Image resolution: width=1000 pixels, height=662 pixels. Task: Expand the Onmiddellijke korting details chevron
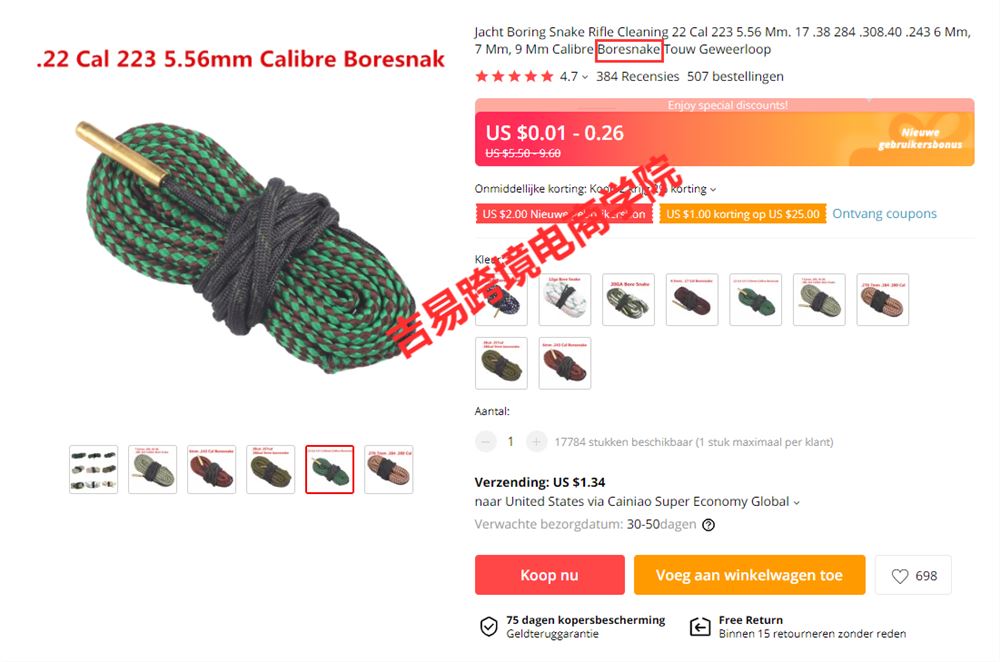[713, 189]
